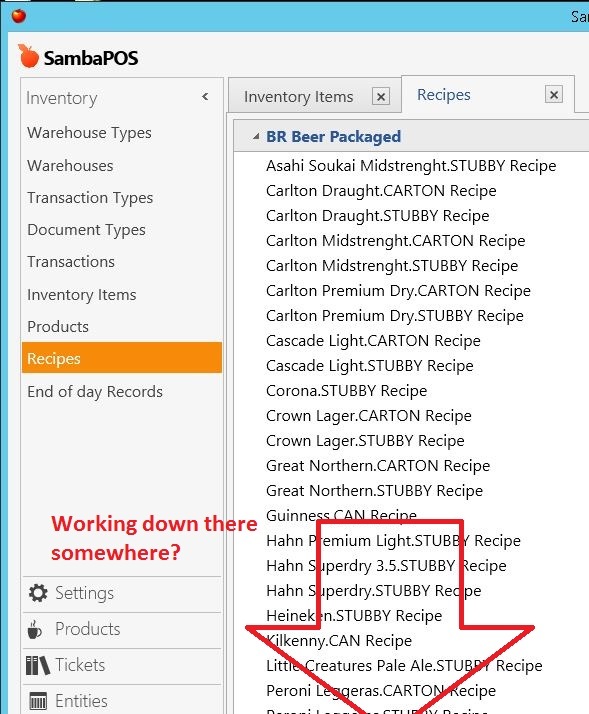589x714 pixels.
Task: Select Great Northern.STUBBY Recipe
Action: point(374,491)
